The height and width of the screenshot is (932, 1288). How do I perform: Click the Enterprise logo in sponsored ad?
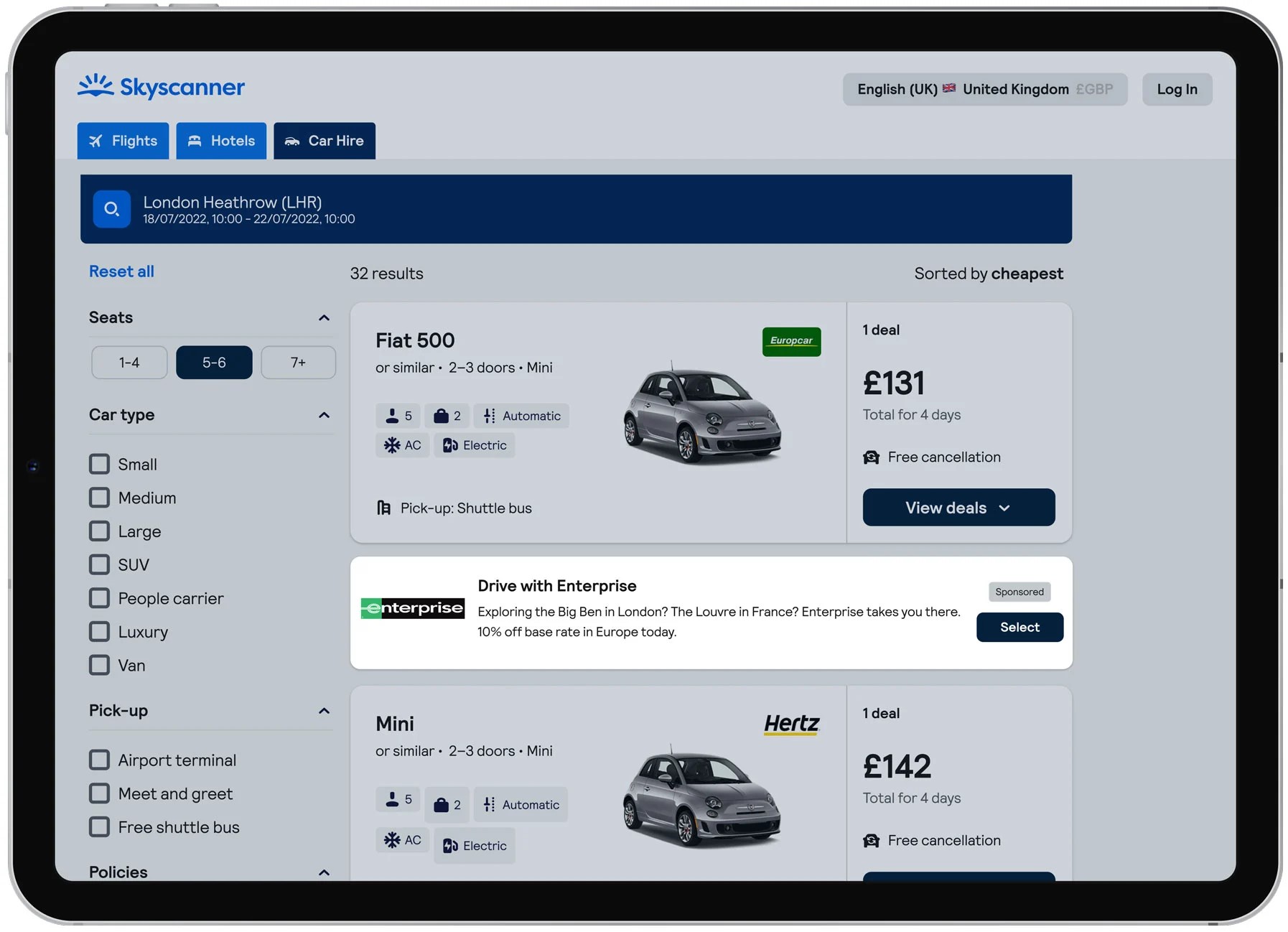(413, 609)
